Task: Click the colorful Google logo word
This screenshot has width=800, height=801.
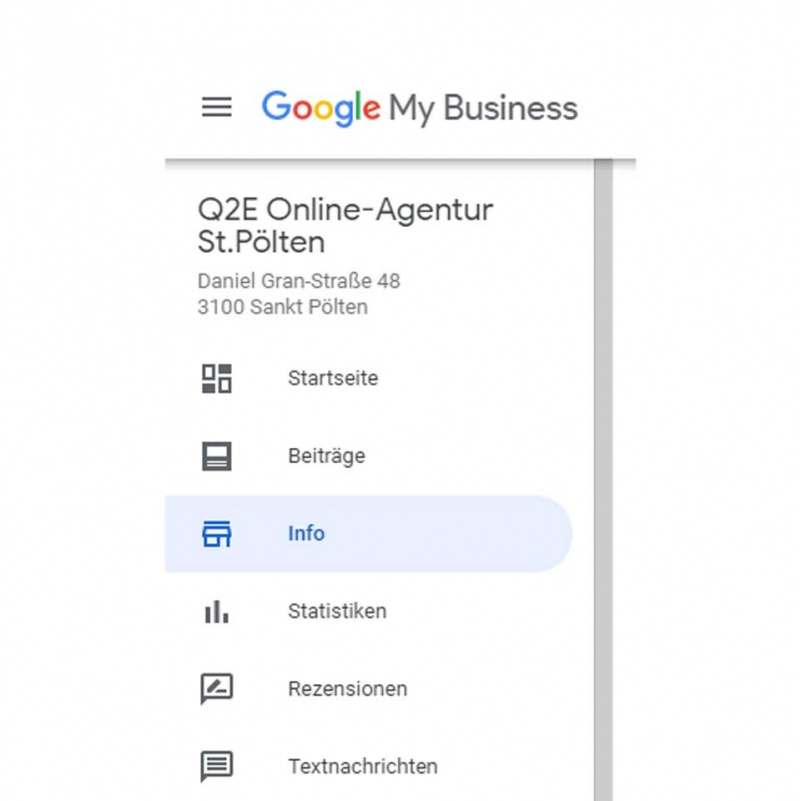Action: click(321, 108)
